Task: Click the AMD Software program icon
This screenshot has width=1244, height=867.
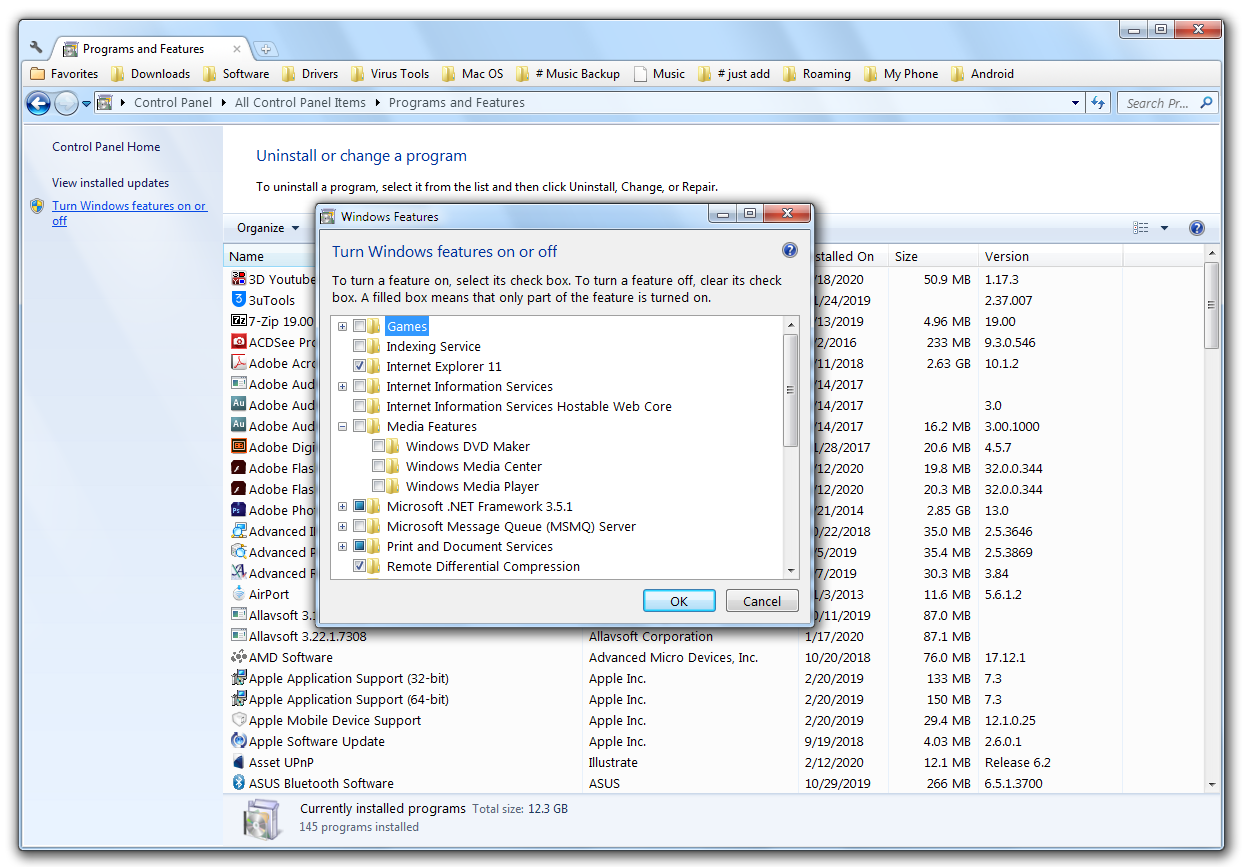Action: tap(239, 657)
